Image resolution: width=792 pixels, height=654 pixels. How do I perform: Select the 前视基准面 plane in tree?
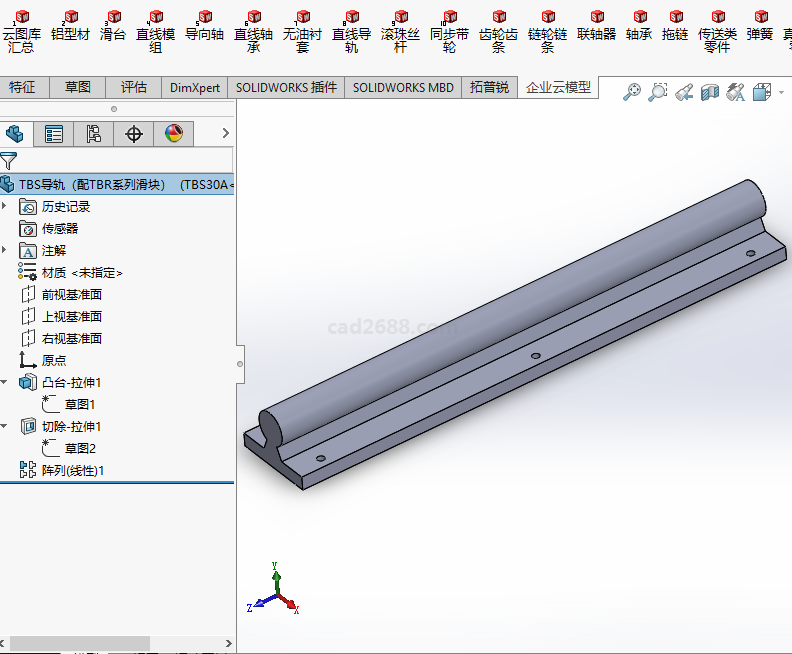pyautogui.click(x=71, y=294)
